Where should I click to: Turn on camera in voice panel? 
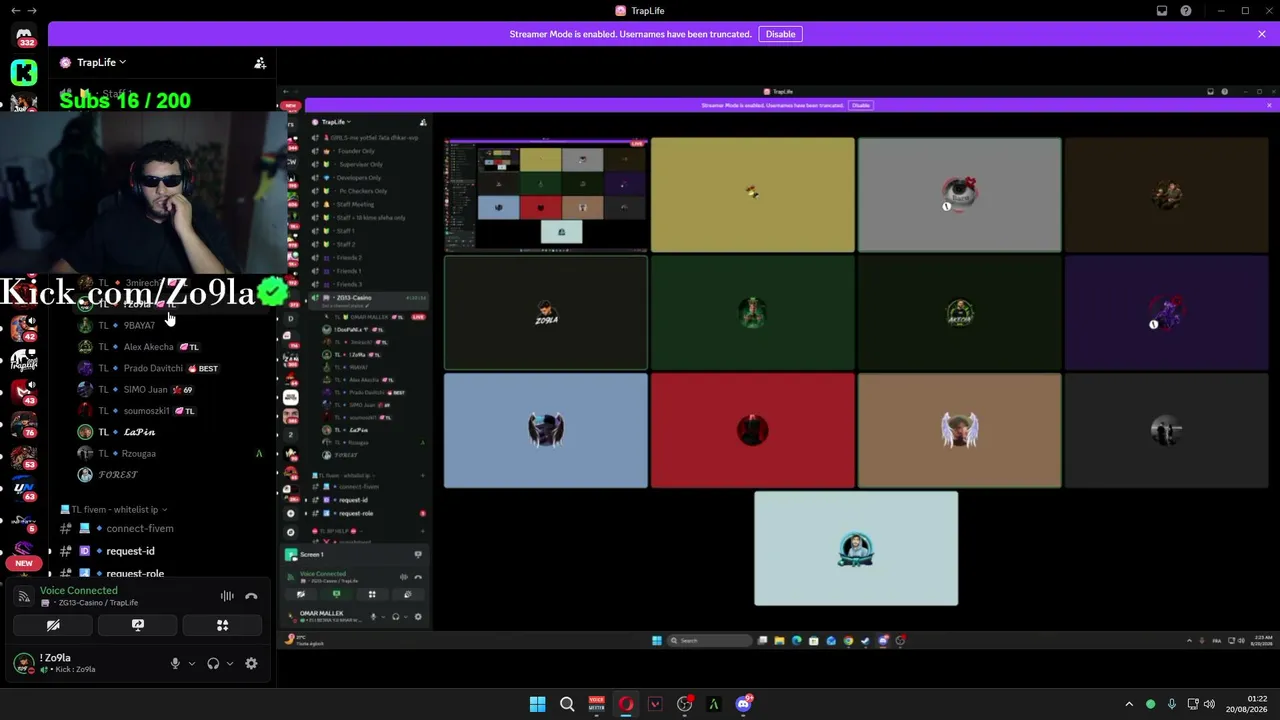point(53,625)
